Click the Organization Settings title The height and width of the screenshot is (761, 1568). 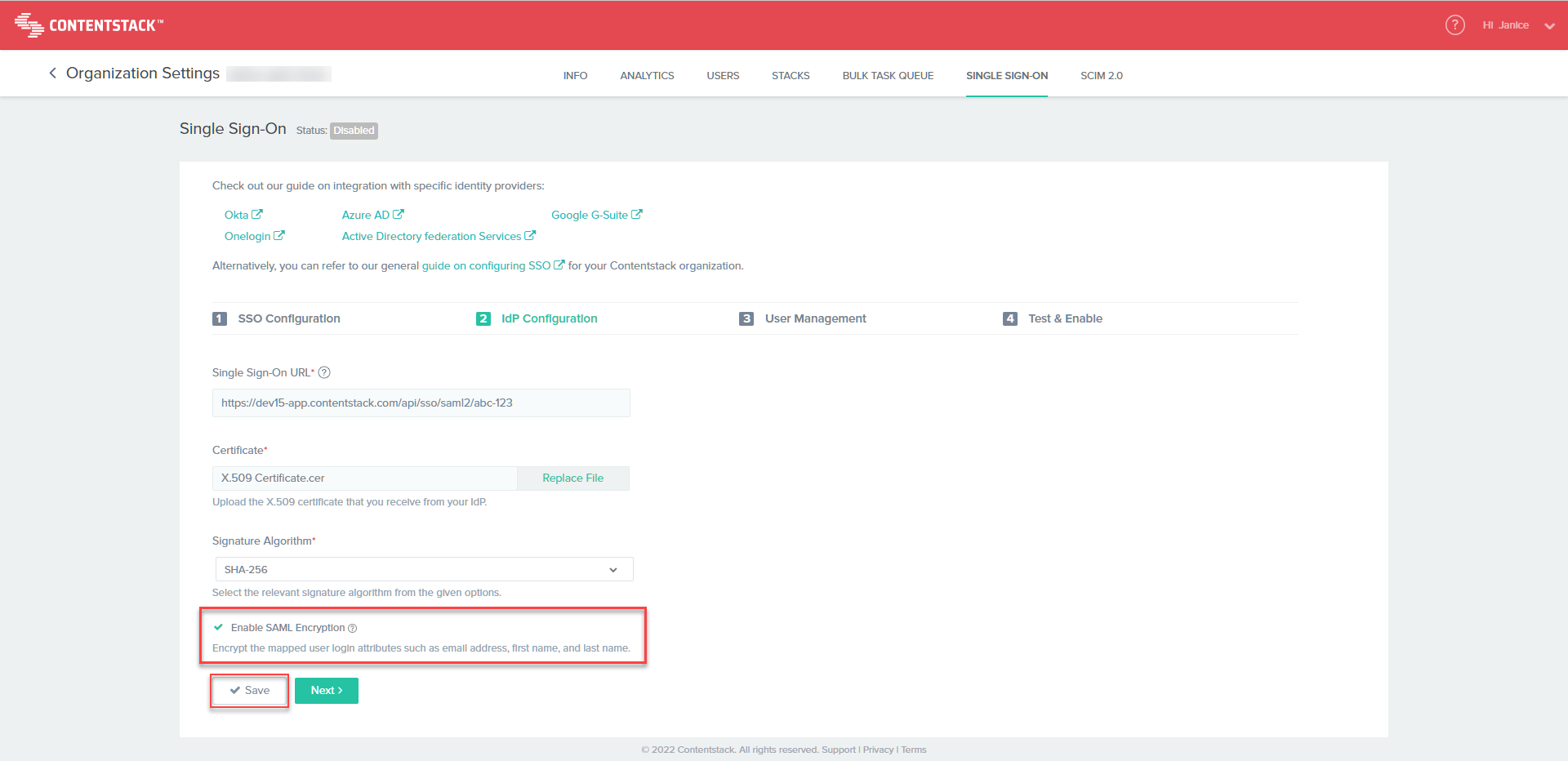[x=143, y=73]
